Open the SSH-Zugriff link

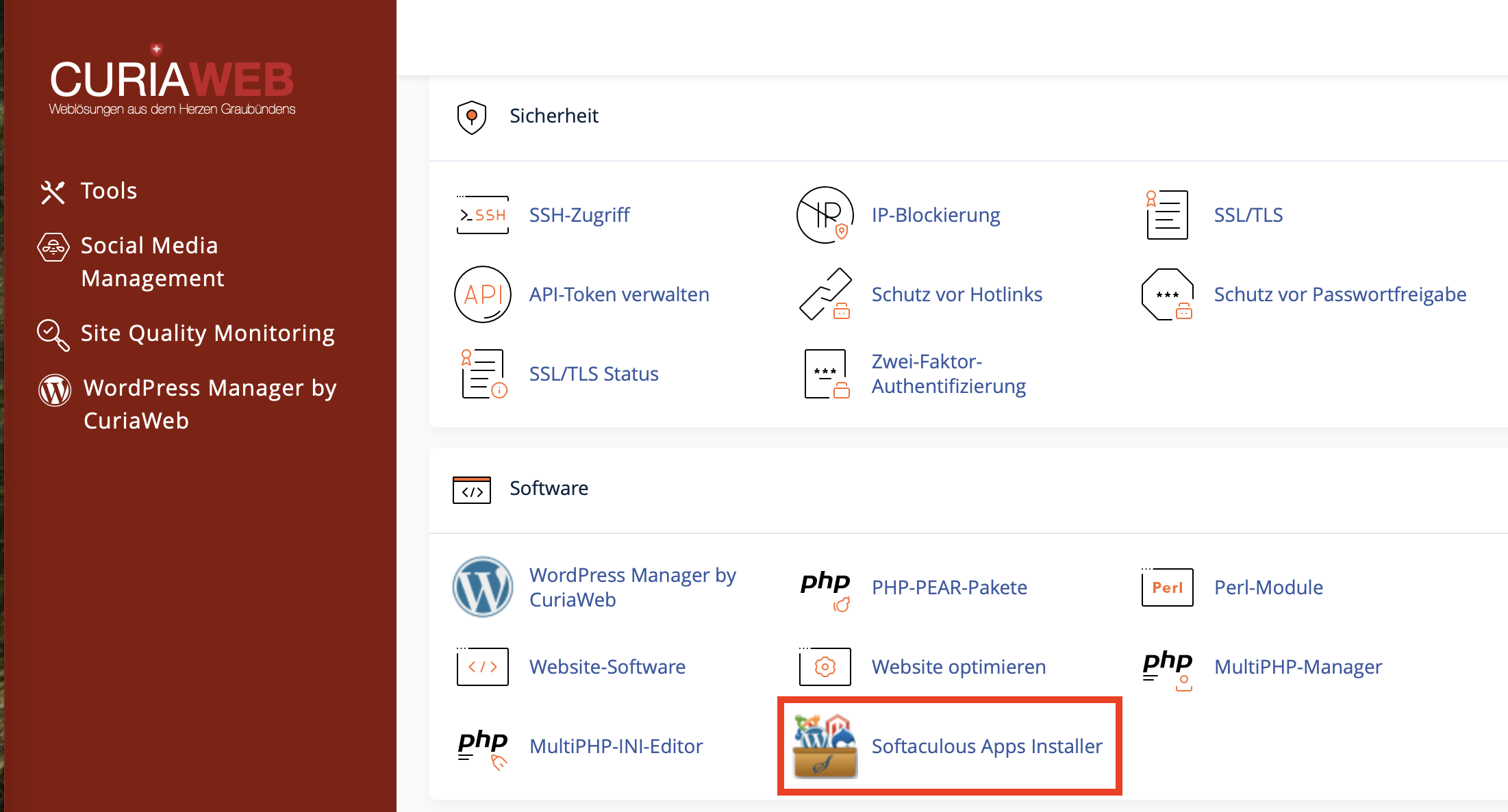point(579,215)
